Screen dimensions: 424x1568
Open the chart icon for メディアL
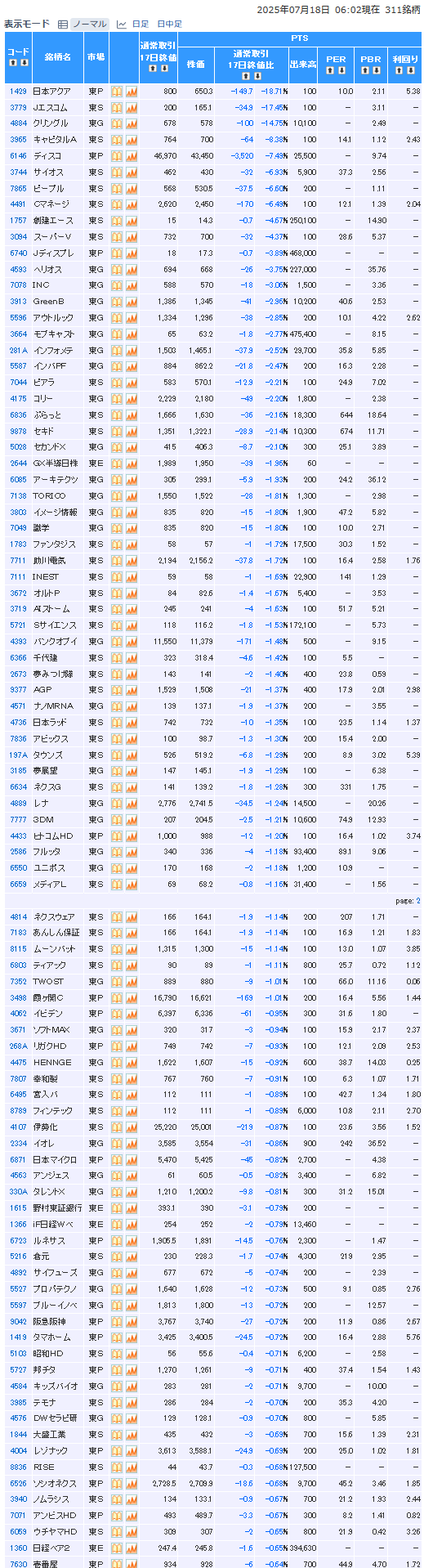pos(132,885)
